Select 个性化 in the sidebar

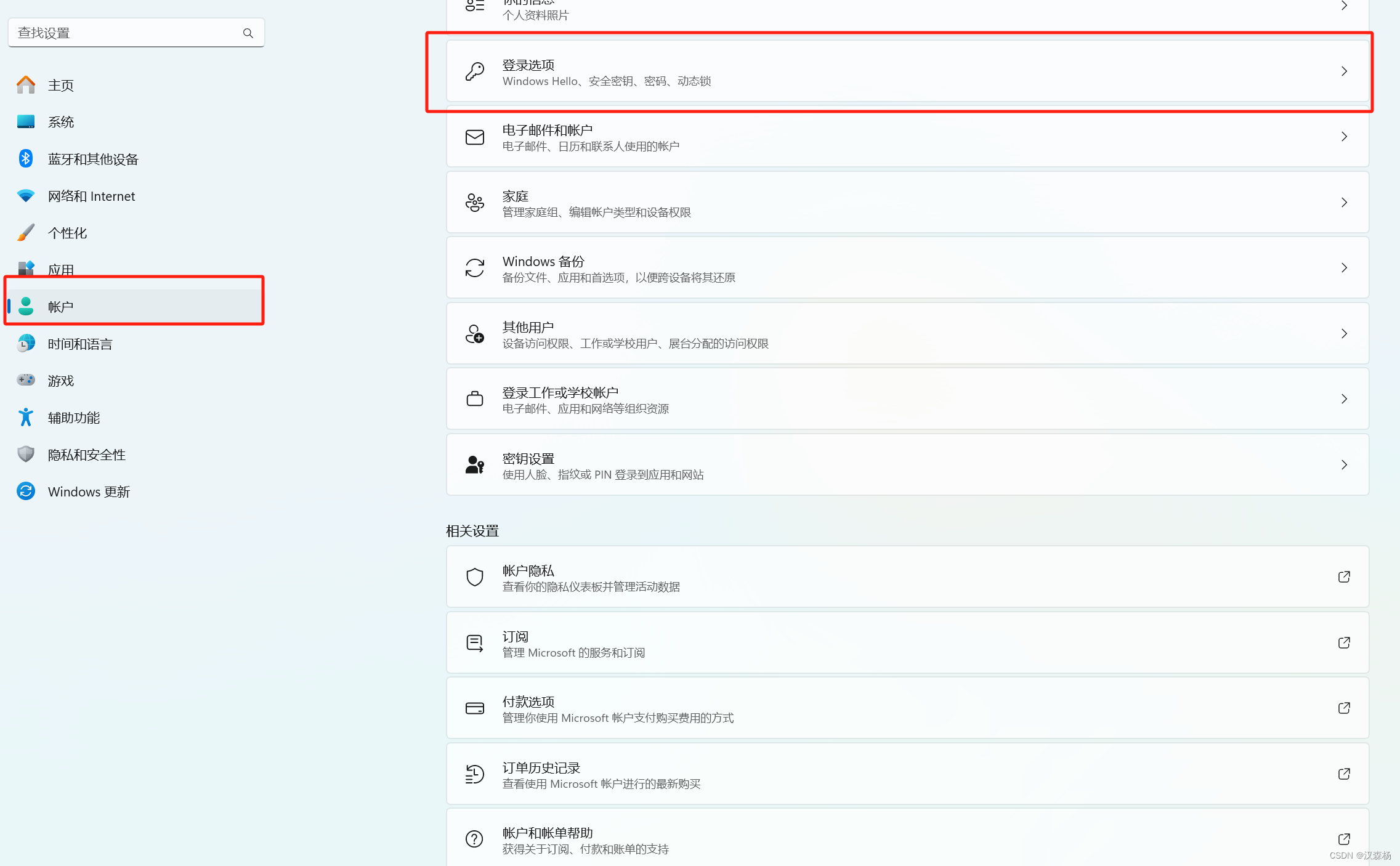pos(67,233)
